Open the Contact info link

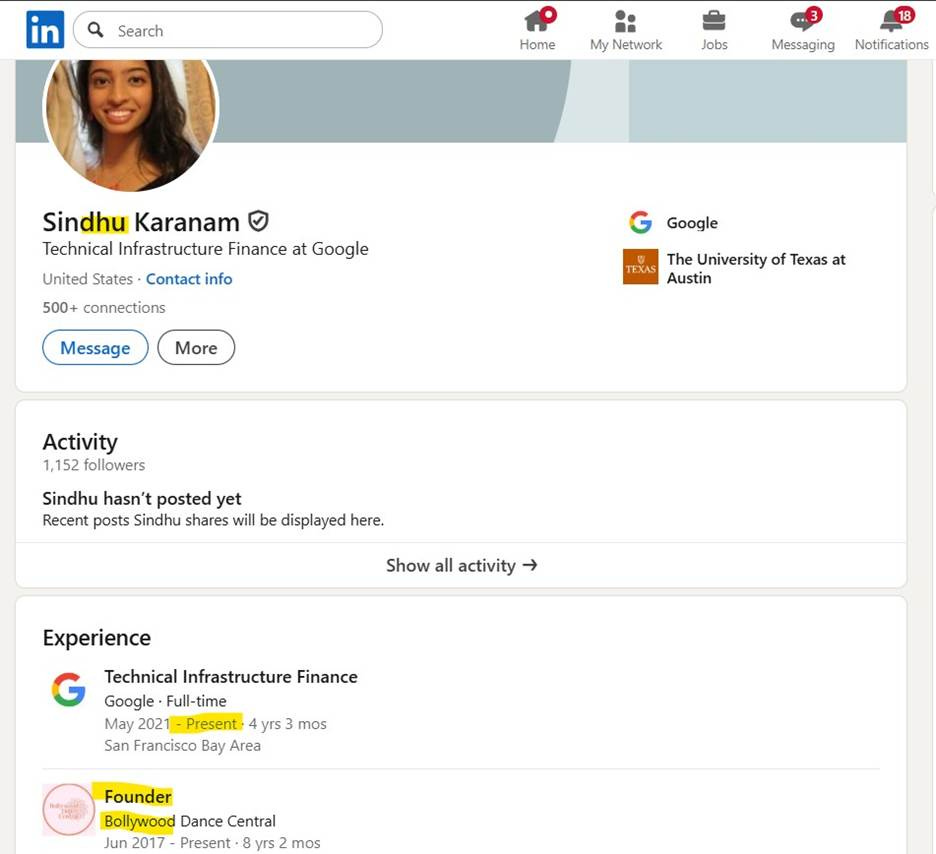189,279
